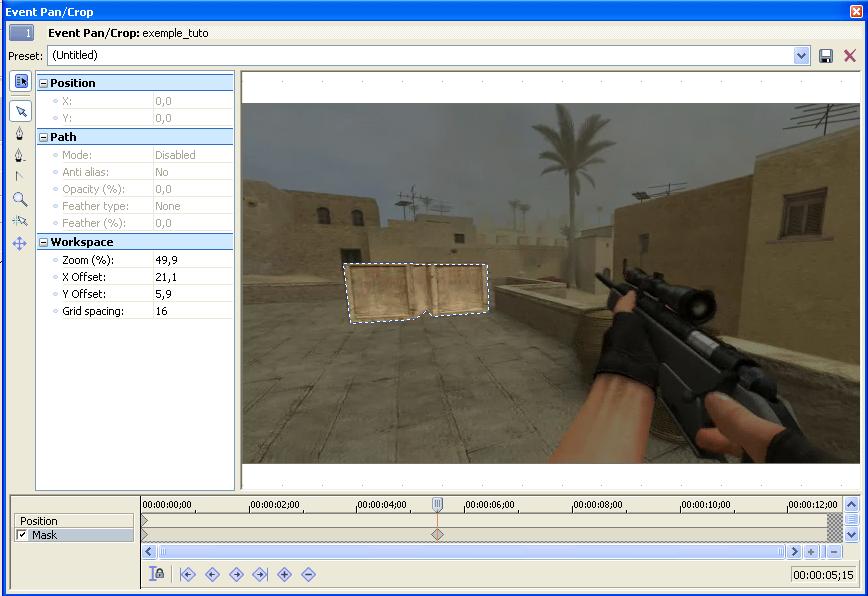
Task: Zoom out timeline with minus button
Action: pyautogui.click(x=834, y=552)
